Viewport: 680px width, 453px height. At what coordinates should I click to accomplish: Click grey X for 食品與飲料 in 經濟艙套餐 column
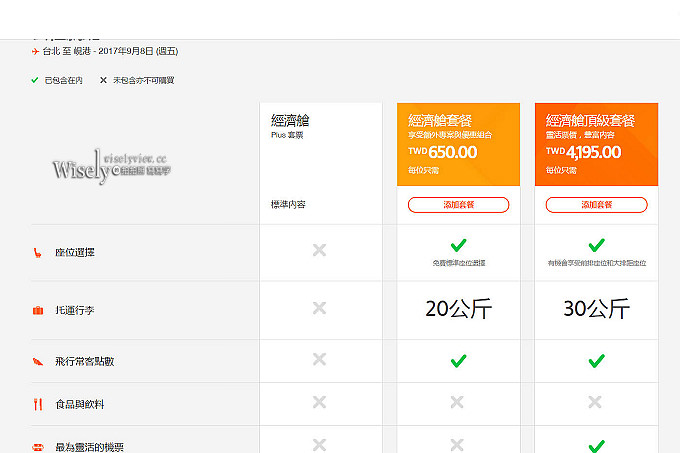coord(457,402)
